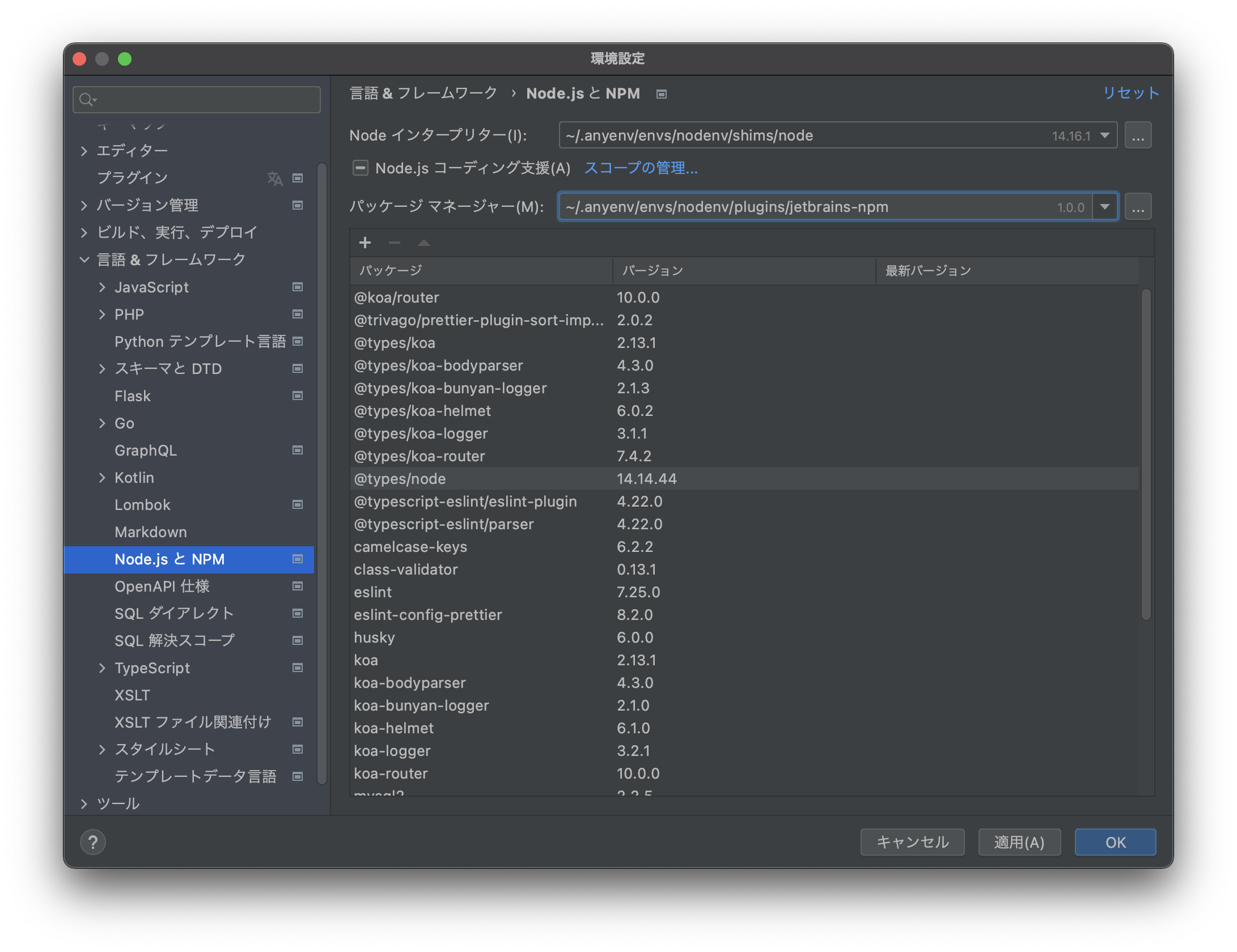The image size is (1237, 952).
Task: Click the project-level icon next to breadcrumb title
Action: (x=661, y=94)
